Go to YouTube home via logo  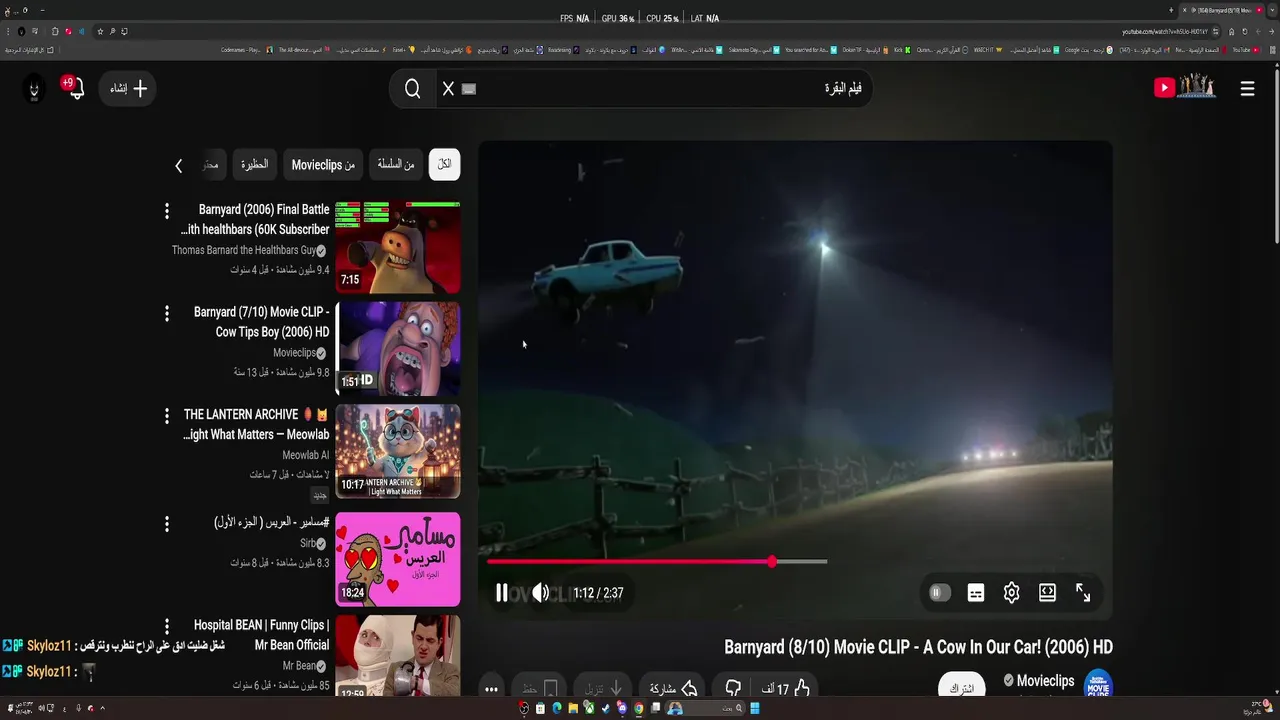click(x=1185, y=88)
